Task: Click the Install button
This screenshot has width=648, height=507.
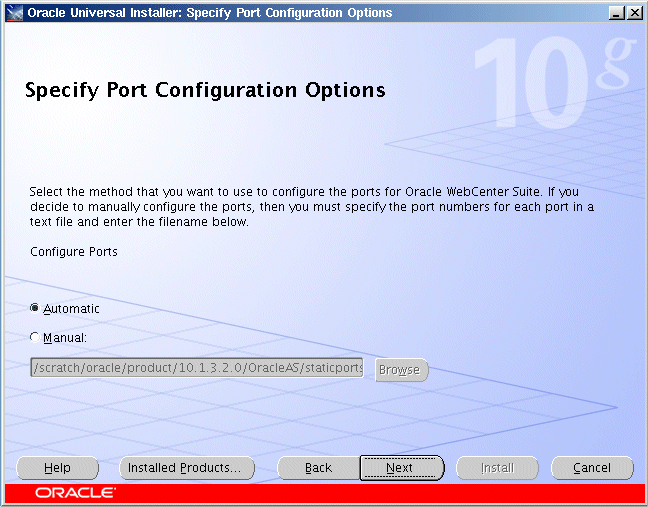Action: pyautogui.click(x=497, y=468)
